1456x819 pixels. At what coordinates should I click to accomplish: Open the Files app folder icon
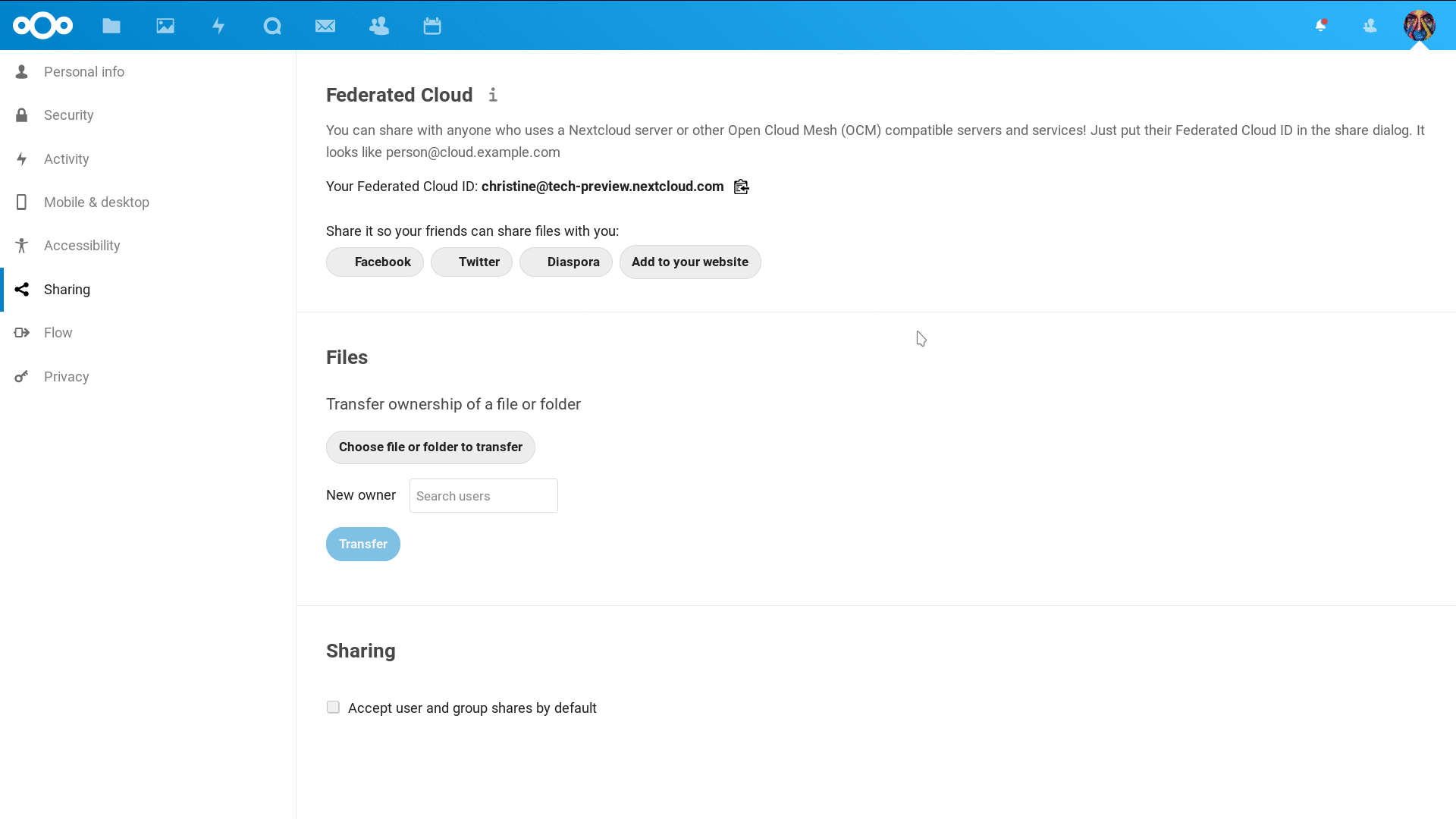(x=111, y=26)
